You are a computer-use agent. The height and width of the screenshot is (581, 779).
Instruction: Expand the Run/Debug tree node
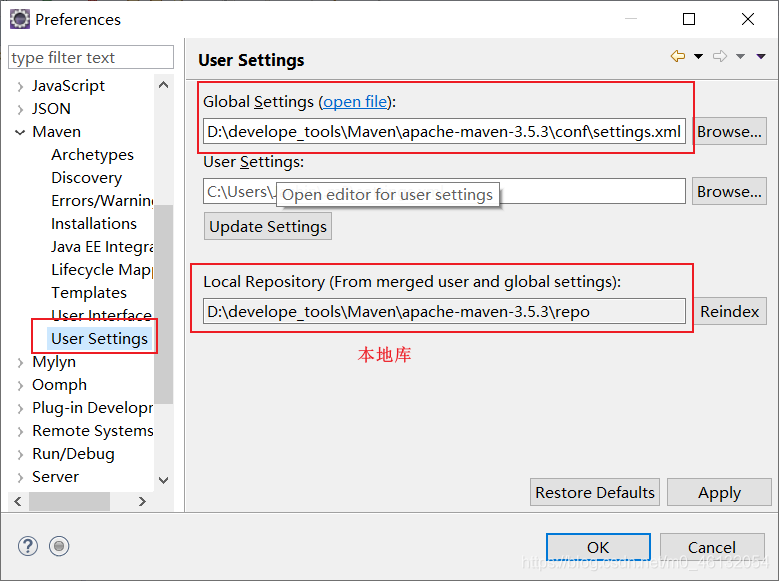(x=20, y=454)
